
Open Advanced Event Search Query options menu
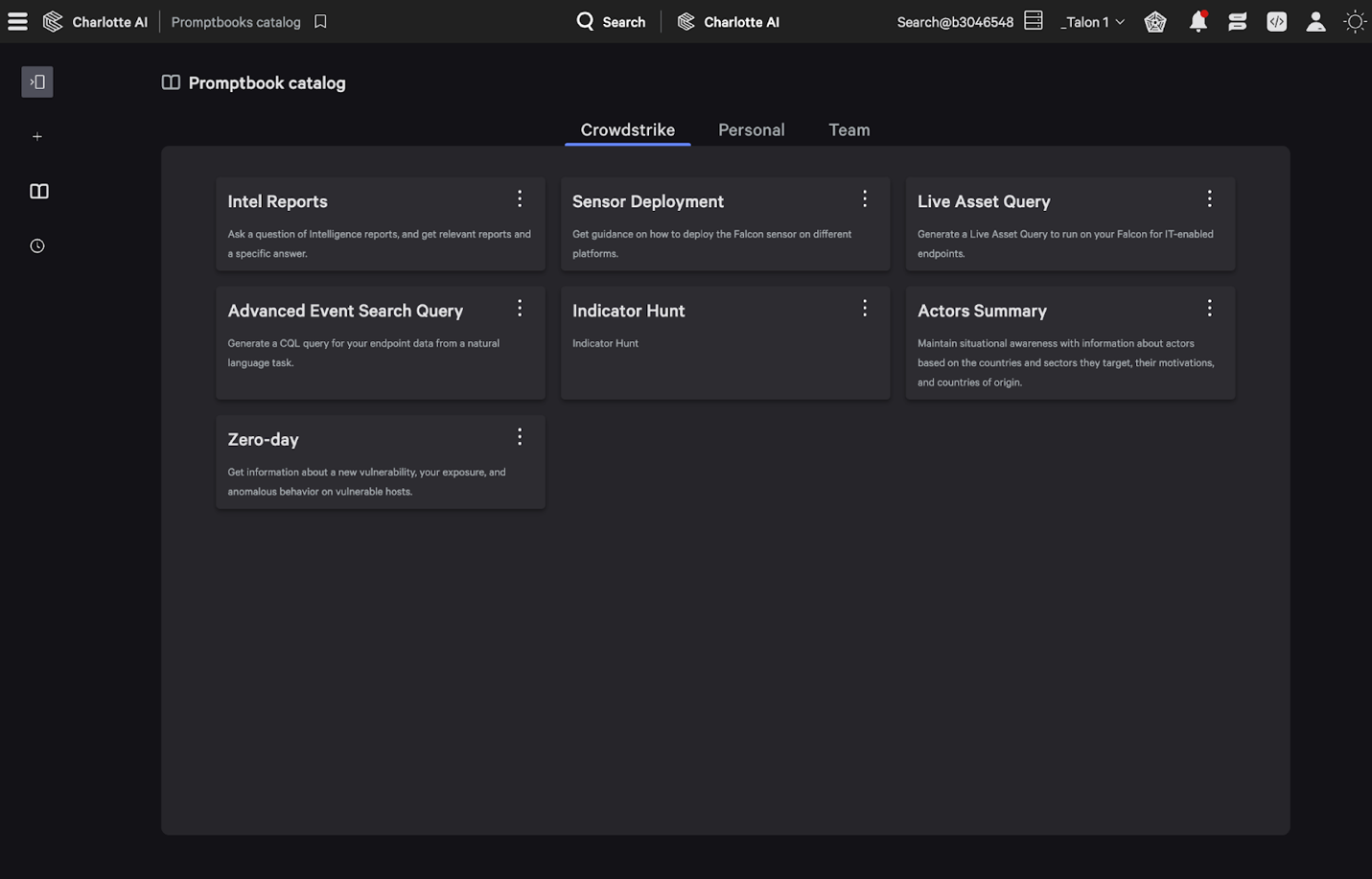[x=520, y=308]
